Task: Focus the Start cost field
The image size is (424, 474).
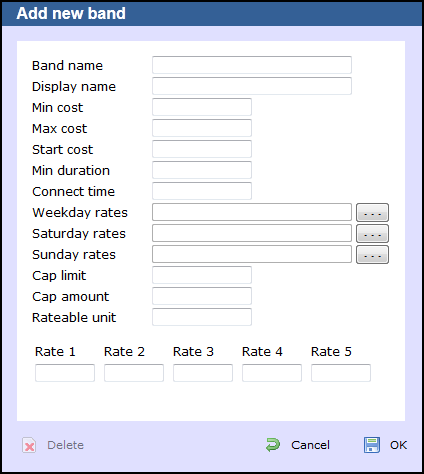Action: (x=202, y=149)
